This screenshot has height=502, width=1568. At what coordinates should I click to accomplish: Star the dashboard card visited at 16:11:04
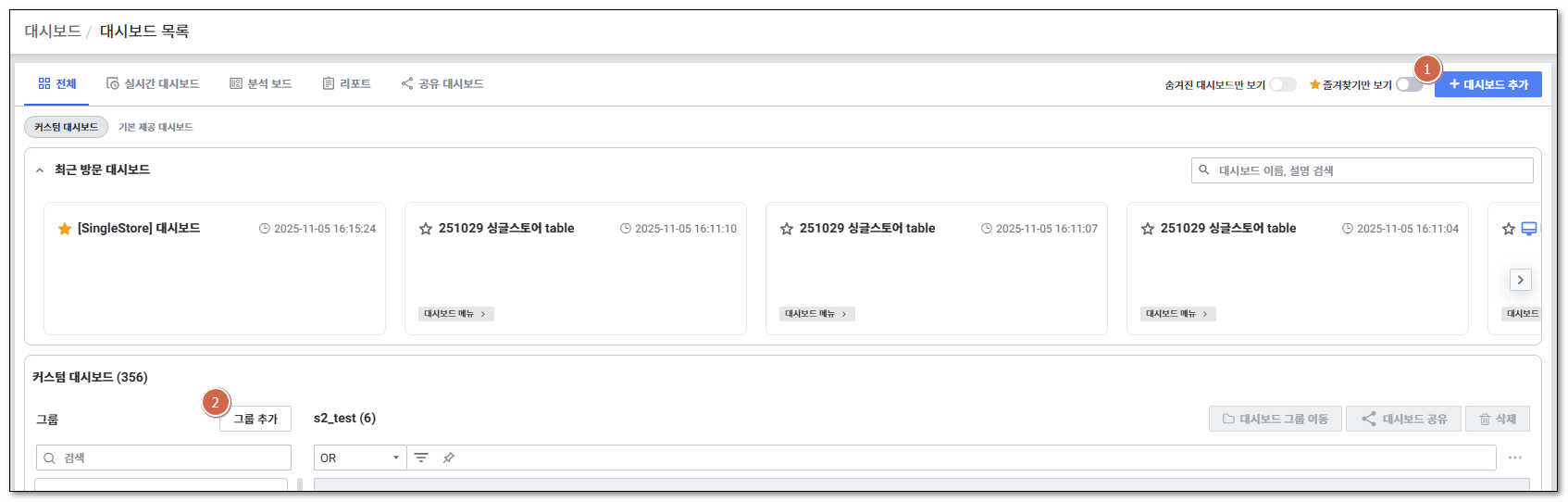1148,229
